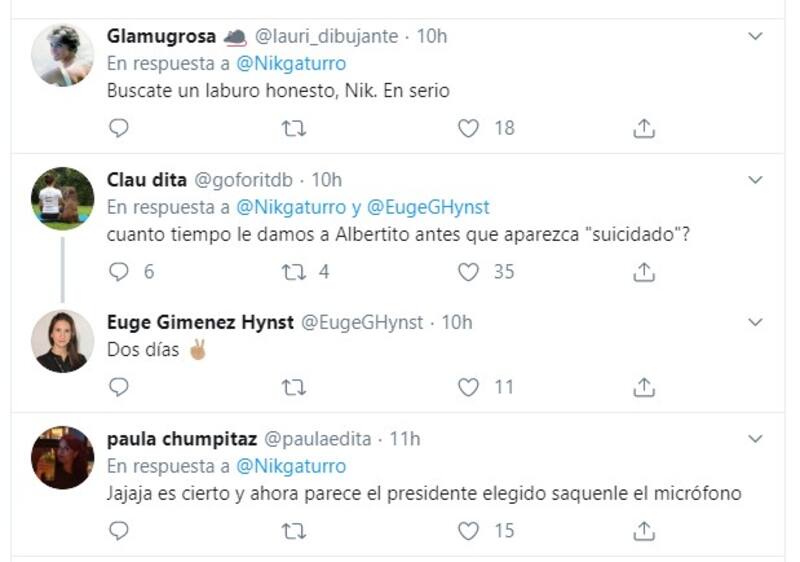The width and height of the screenshot is (800, 562).
Task: Open the chevron menu on Euge Gimenez Hynst's tweet
Action: point(756,323)
